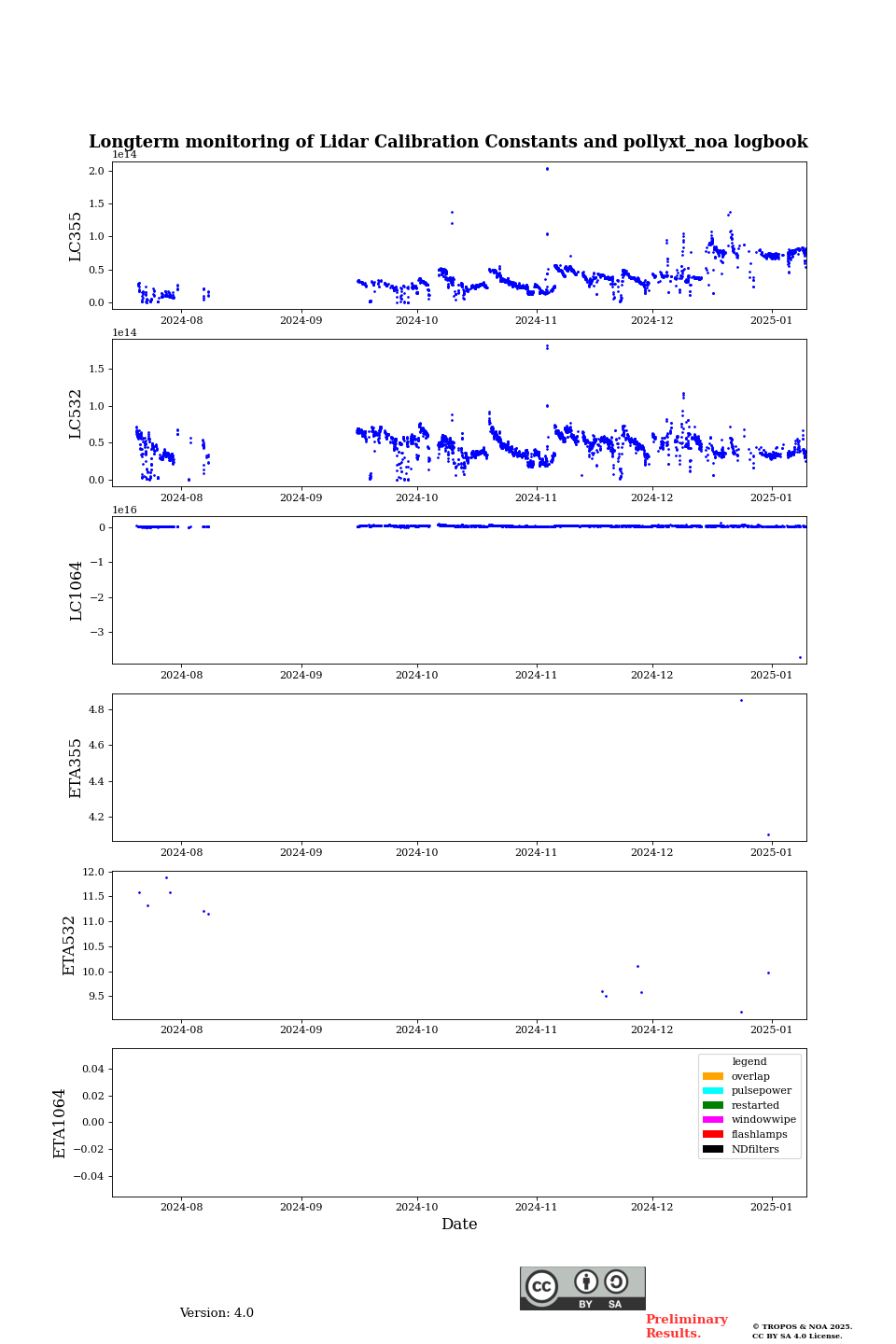This screenshot has width=896, height=1344.
Task: Click the 2025-01 tick label under ETA1064 plot
Action: coord(771,1207)
